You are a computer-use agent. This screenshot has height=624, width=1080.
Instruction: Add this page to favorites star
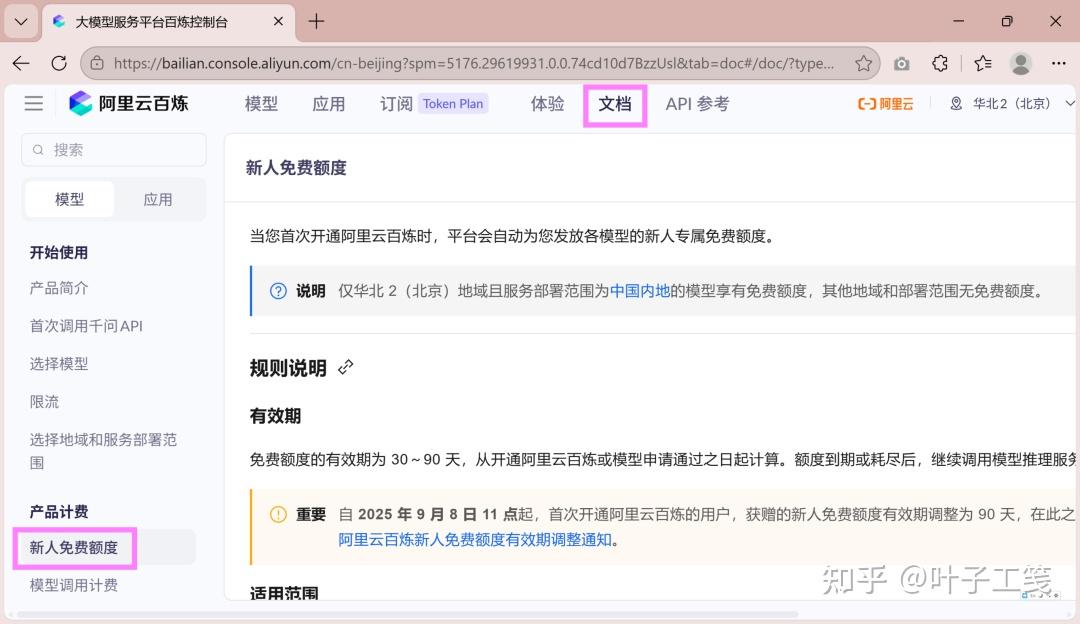point(863,63)
